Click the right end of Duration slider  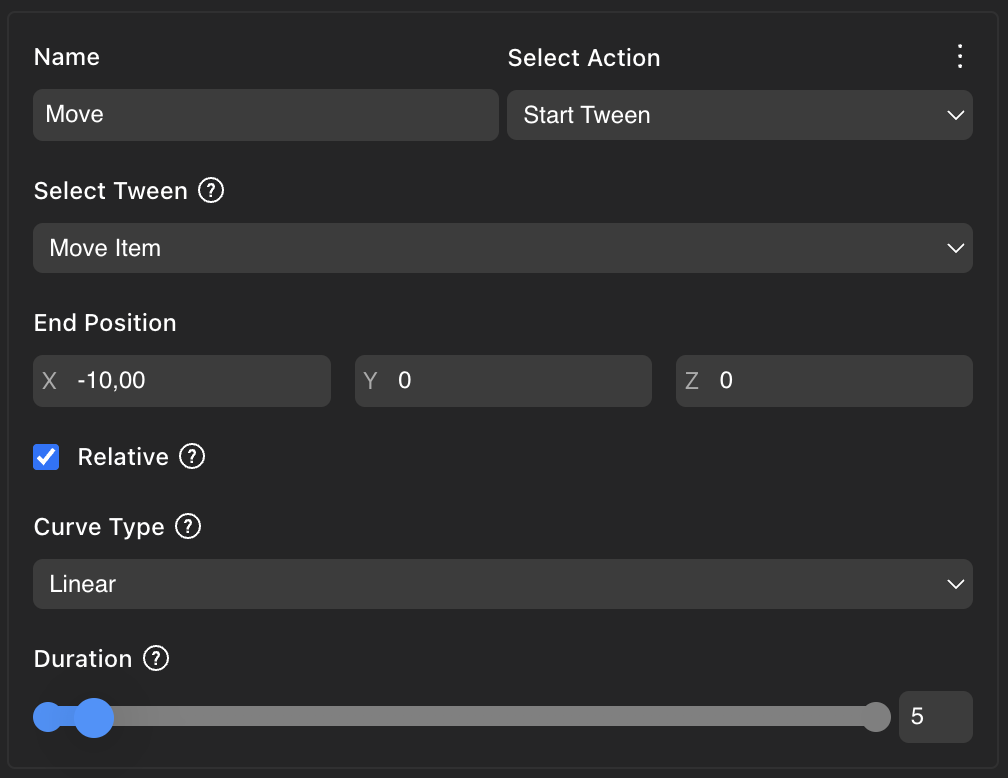(x=876, y=717)
